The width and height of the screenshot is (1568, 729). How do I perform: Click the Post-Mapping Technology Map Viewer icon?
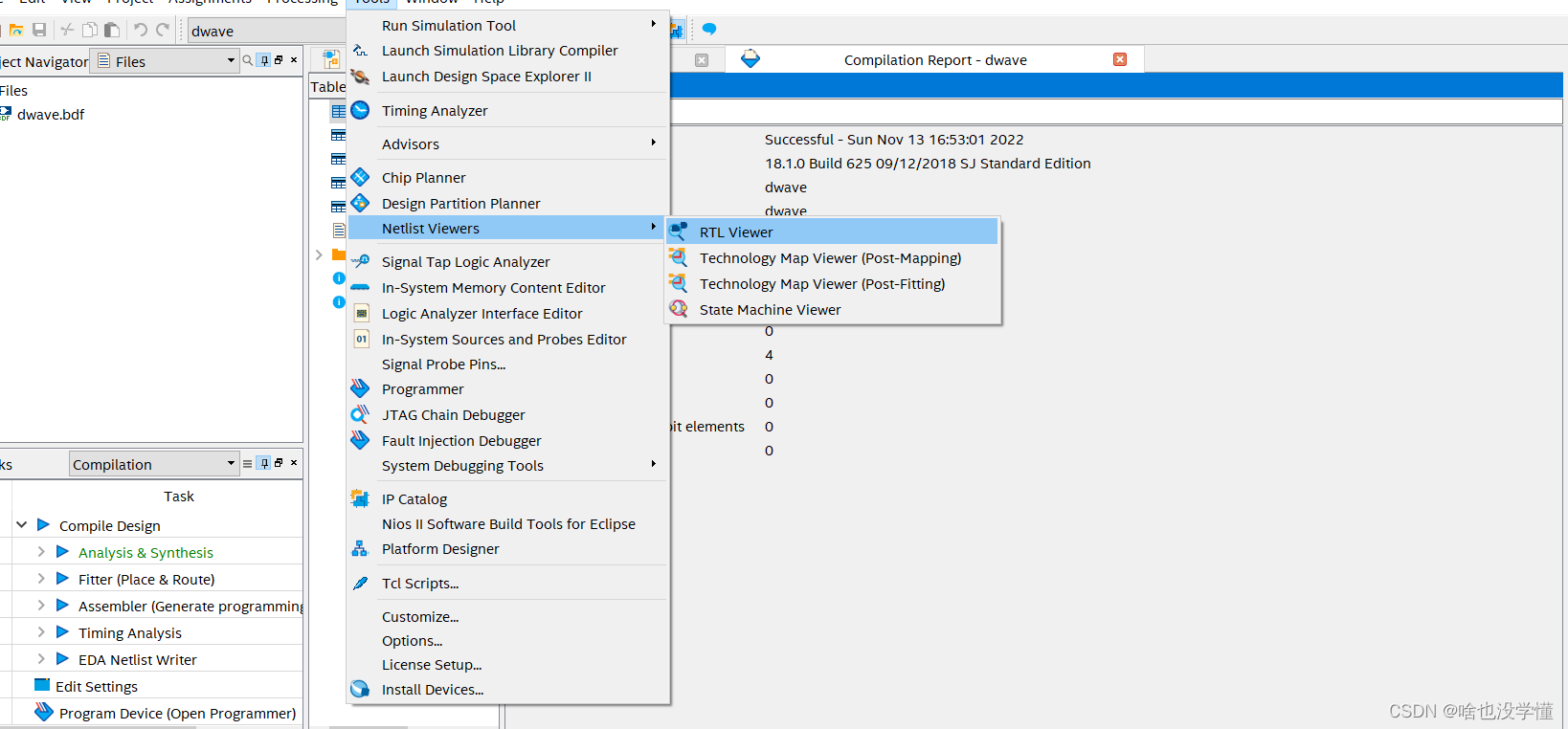click(679, 257)
